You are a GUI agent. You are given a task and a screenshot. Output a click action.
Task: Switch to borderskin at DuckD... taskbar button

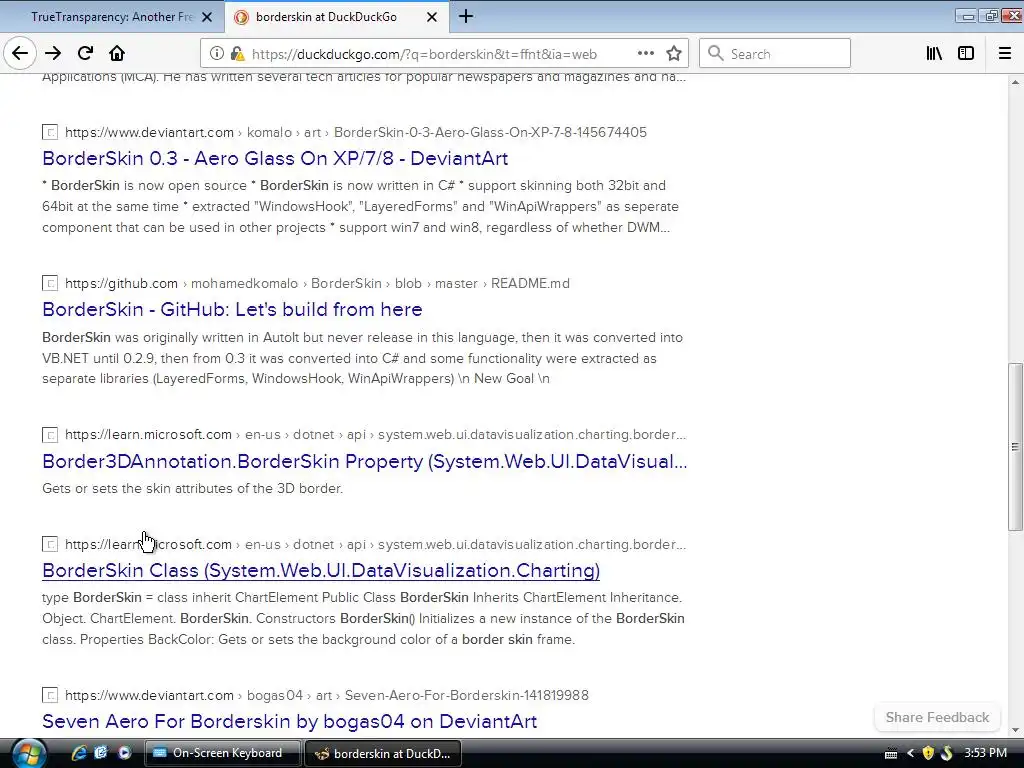pos(383,753)
